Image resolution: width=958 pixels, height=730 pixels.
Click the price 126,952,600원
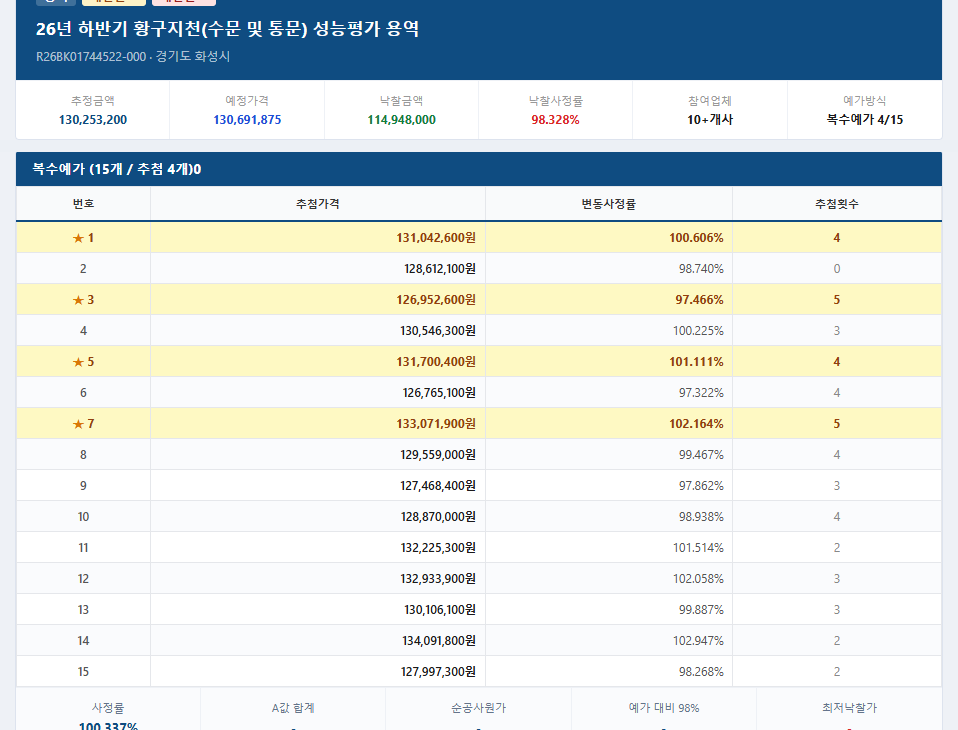(x=436, y=300)
